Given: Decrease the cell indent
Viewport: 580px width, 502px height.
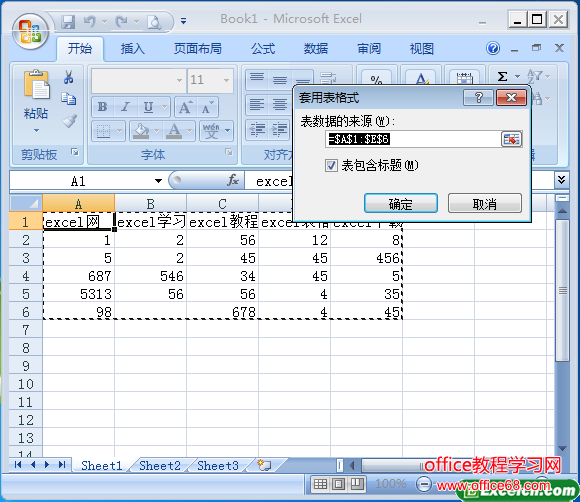Looking at the screenshot, I should tap(257, 130).
